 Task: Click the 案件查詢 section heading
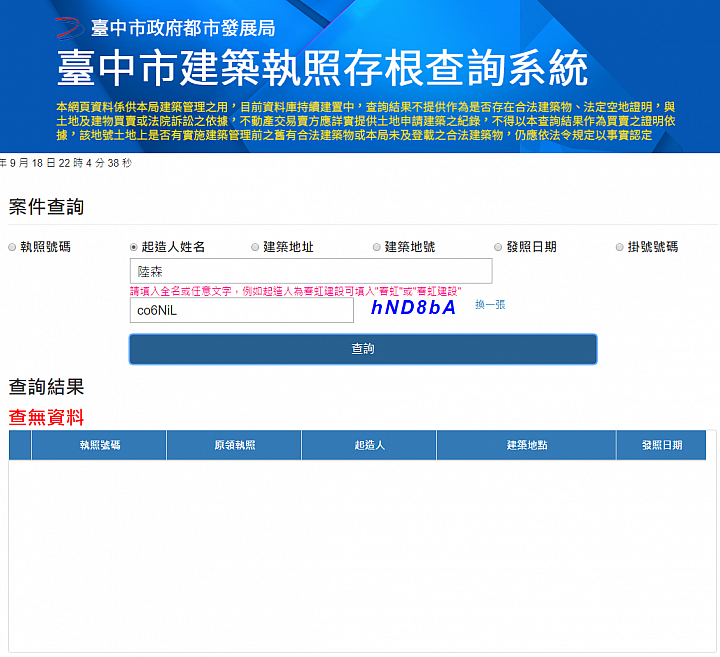[x=46, y=207]
